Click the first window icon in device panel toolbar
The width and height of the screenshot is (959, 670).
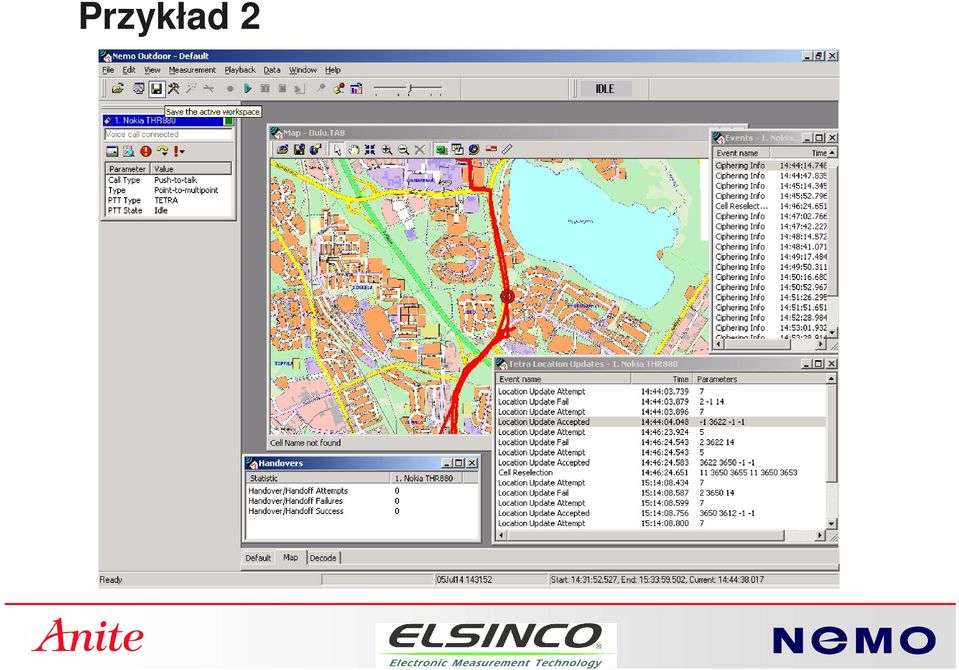(112, 151)
